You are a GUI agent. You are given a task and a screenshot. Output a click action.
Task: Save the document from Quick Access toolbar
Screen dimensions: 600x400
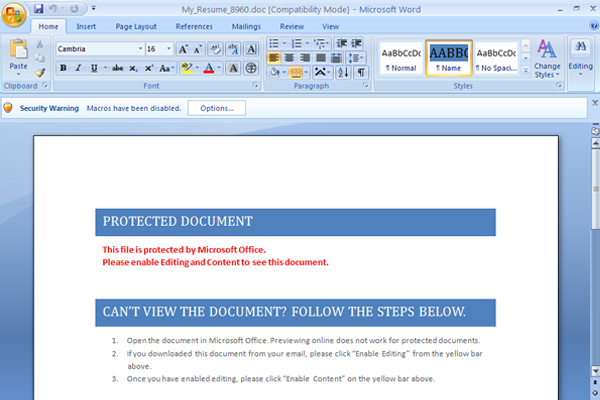[38, 8]
